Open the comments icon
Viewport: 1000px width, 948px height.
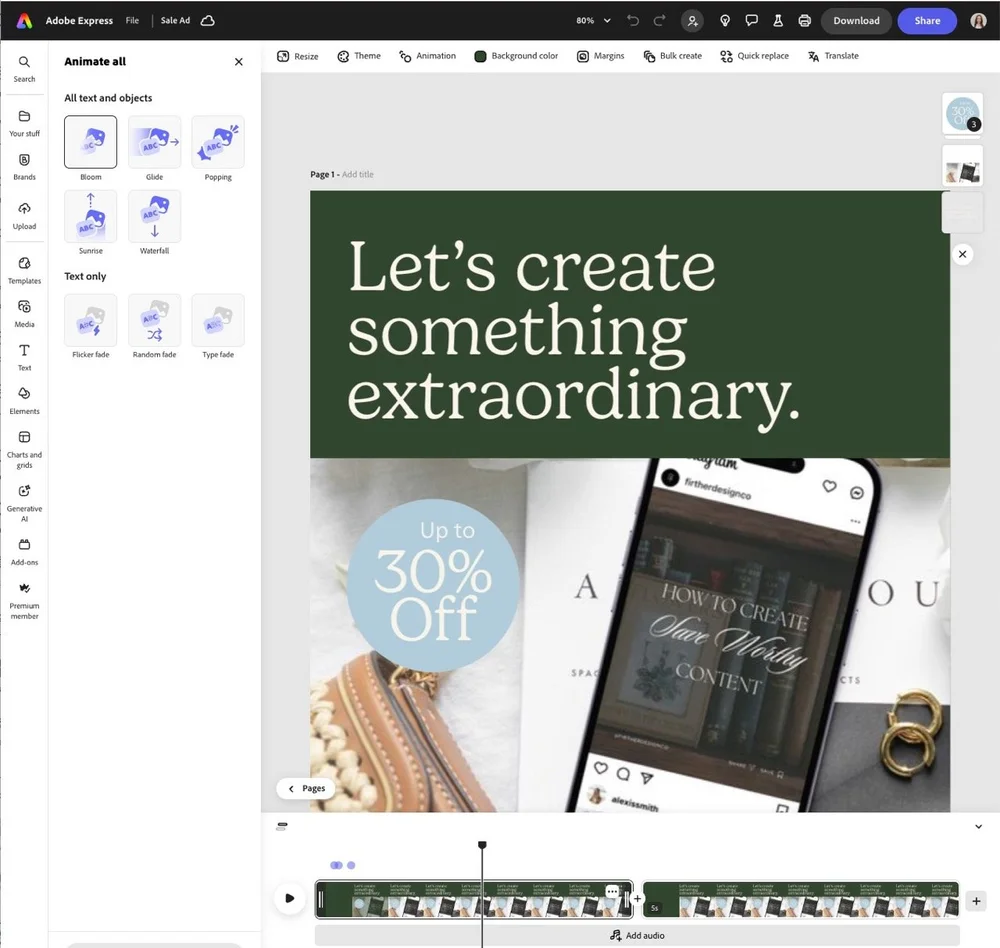tap(751, 20)
